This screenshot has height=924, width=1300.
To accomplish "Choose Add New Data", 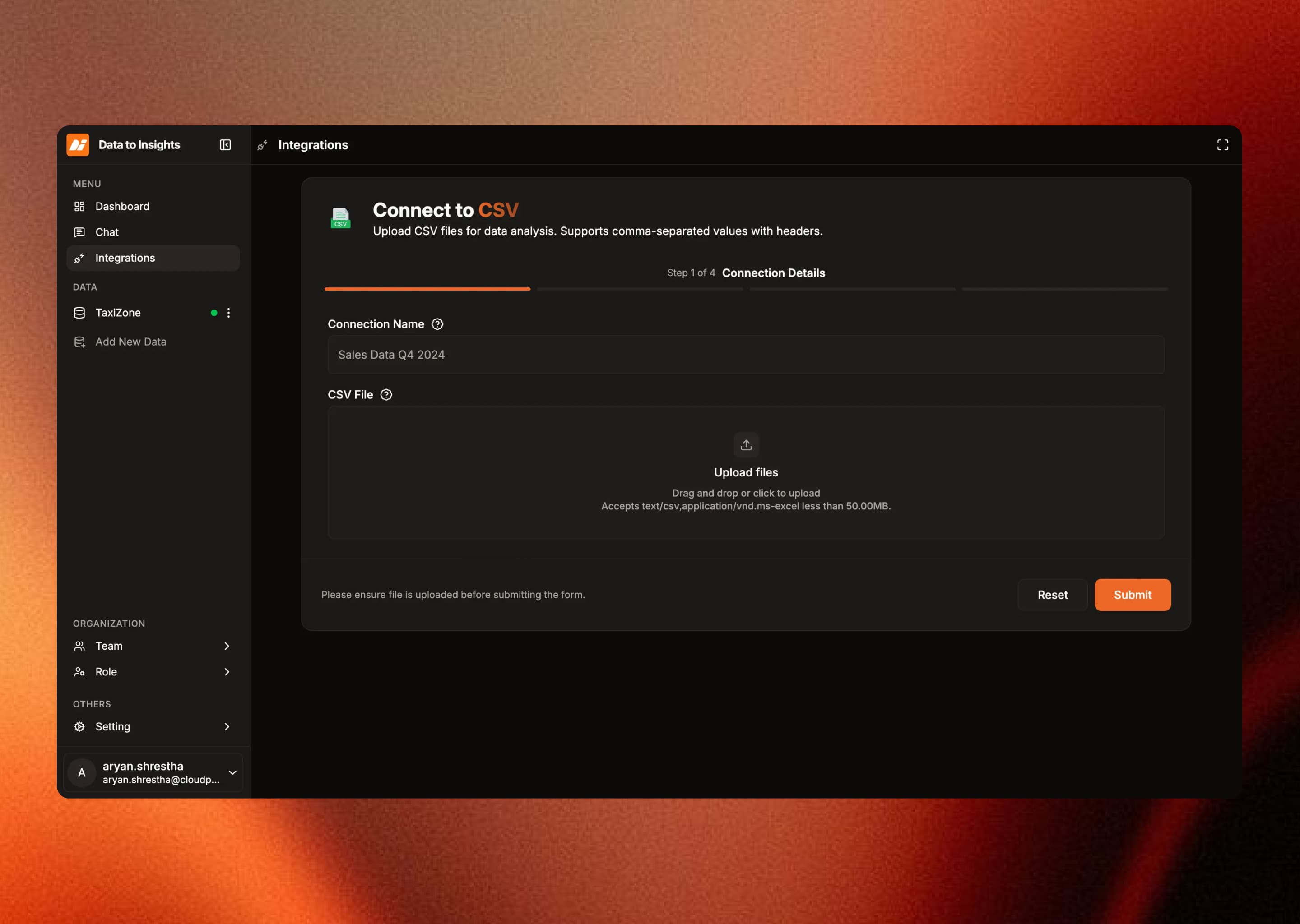I will pos(153,342).
